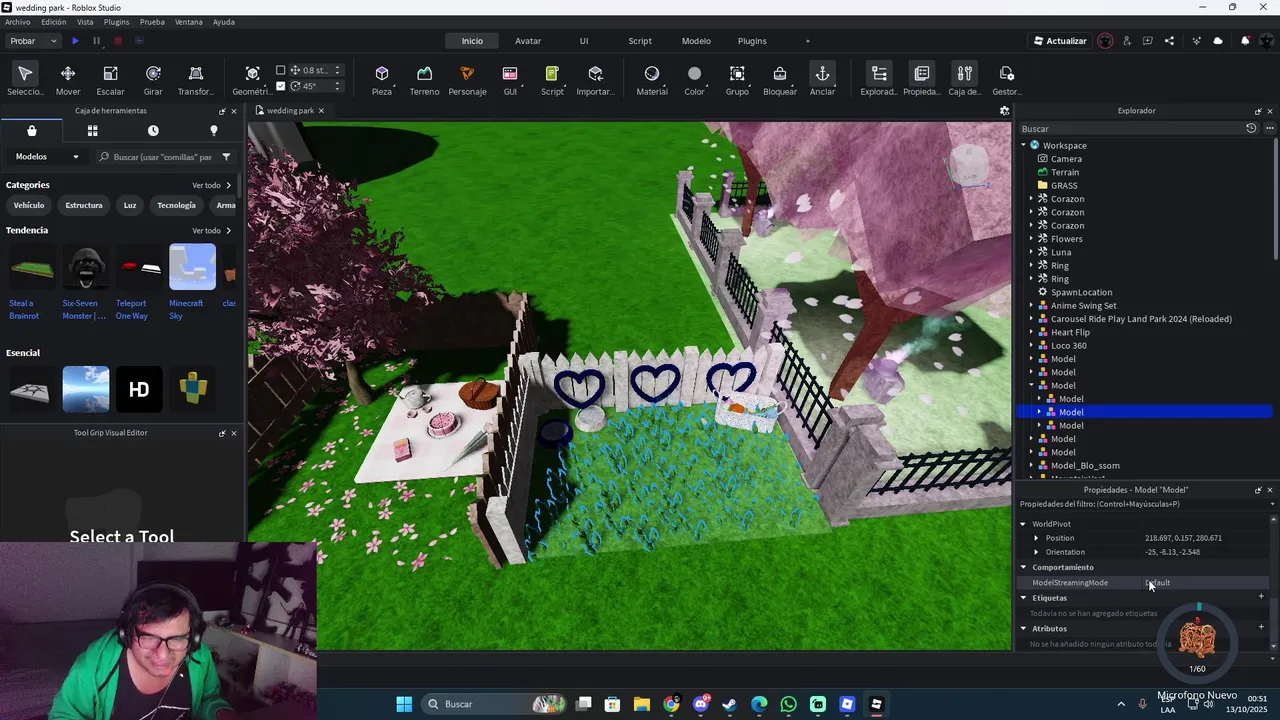This screenshot has height=720, width=1280.
Task: Open viewport settings gear icon
Action: (1005, 111)
